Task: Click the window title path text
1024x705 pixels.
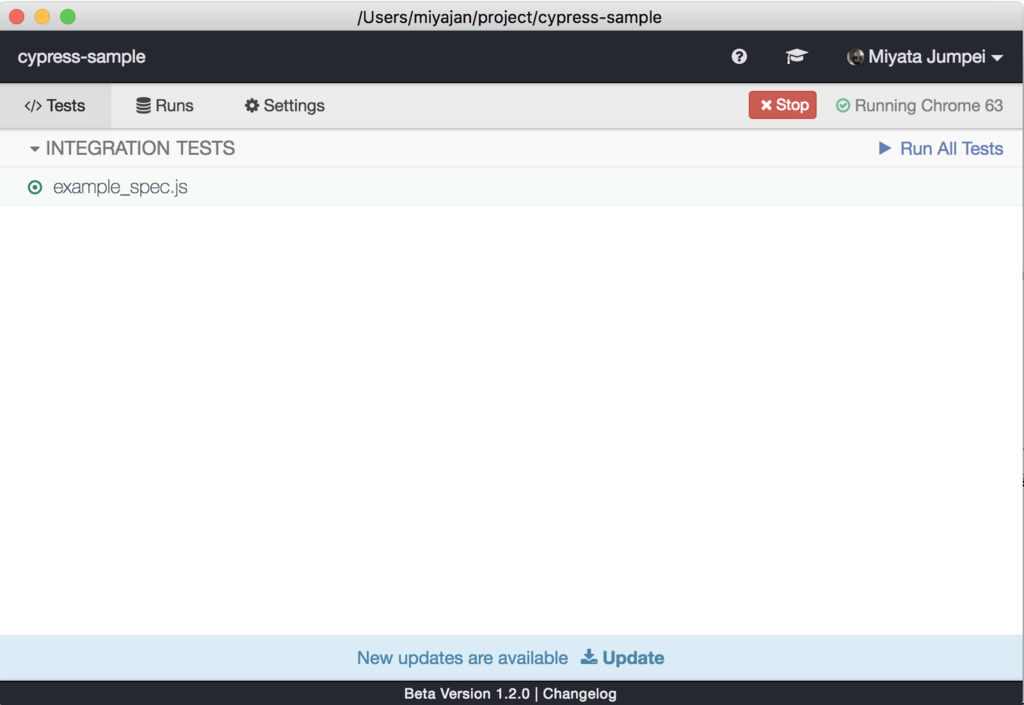Action: pyautogui.click(x=509, y=17)
